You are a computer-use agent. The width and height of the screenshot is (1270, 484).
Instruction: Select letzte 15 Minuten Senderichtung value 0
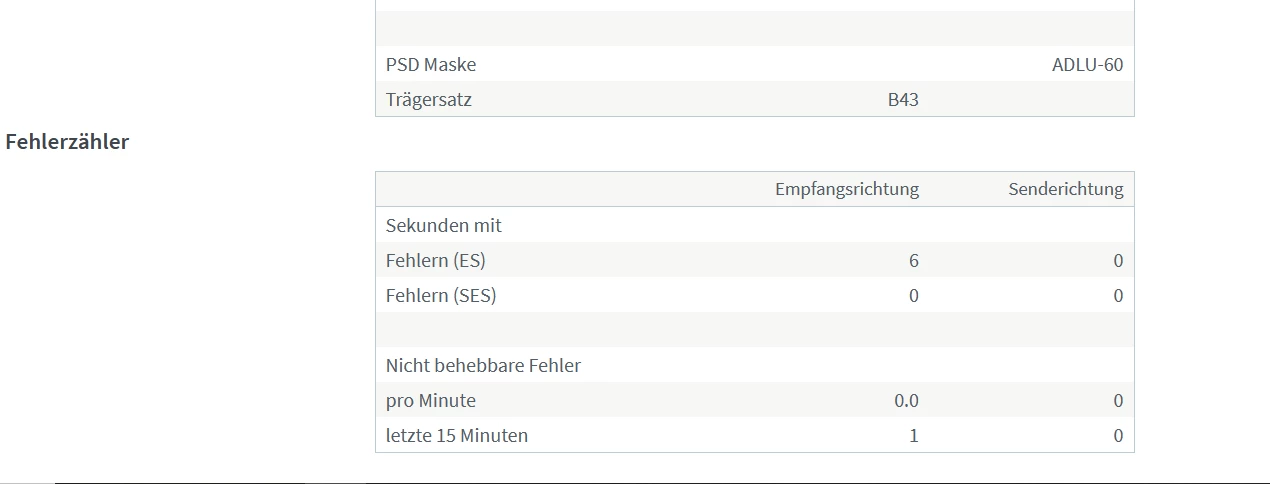tap(1118, 436)
